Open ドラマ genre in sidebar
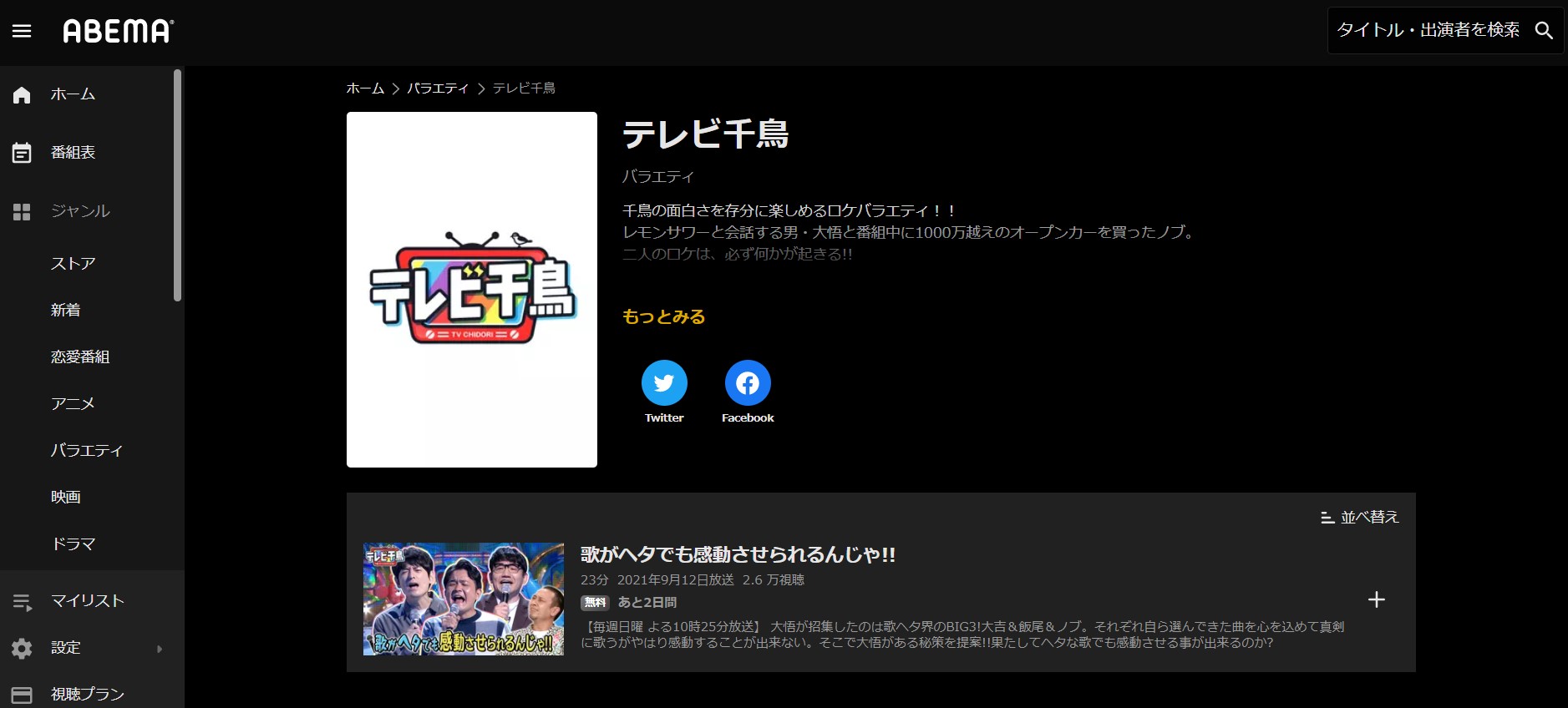 pyautogui.click(x=73, y=544)
